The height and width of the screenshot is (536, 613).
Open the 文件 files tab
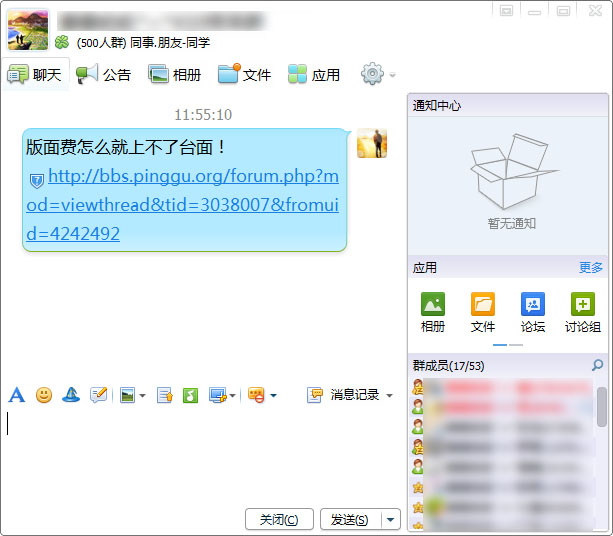click(245, 74)
